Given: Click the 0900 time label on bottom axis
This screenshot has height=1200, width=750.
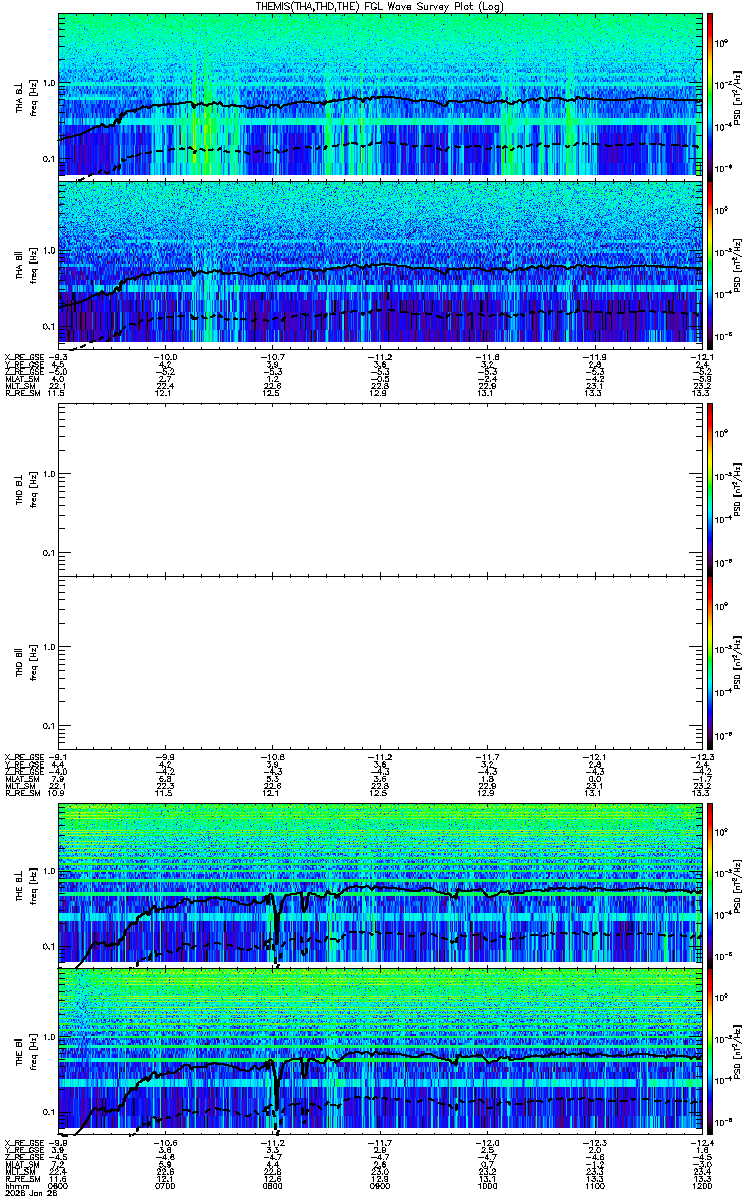Looking at the screenshot, I should pyautogui.click(x=380, y=1185).
